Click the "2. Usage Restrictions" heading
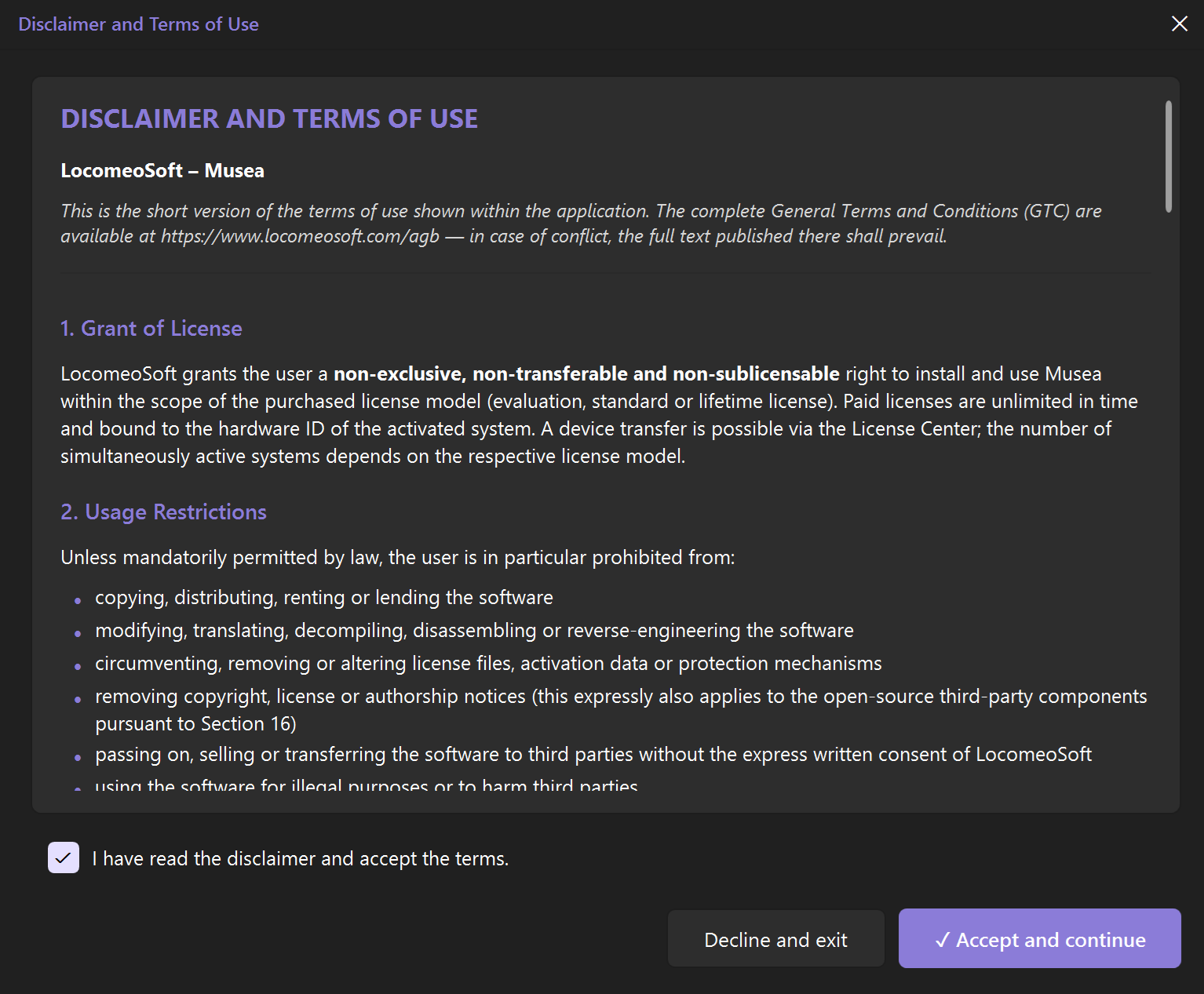Viewport: 1204px width, 994px height. click(163, 512)
